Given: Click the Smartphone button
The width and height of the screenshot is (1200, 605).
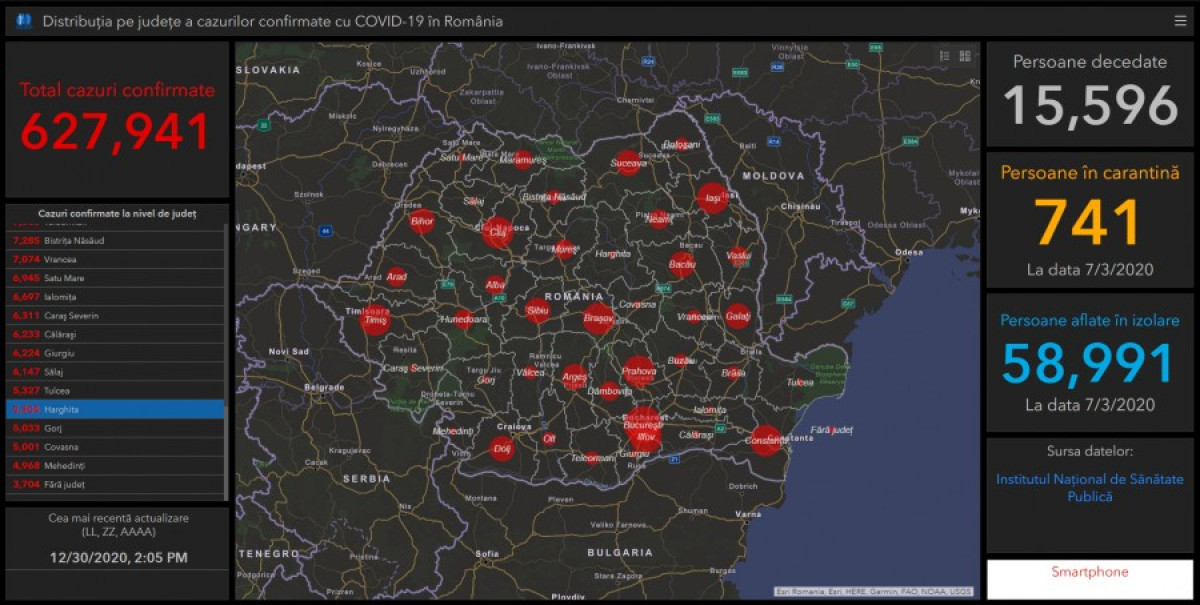Looking at the screenshot, I should [1089, 573].
